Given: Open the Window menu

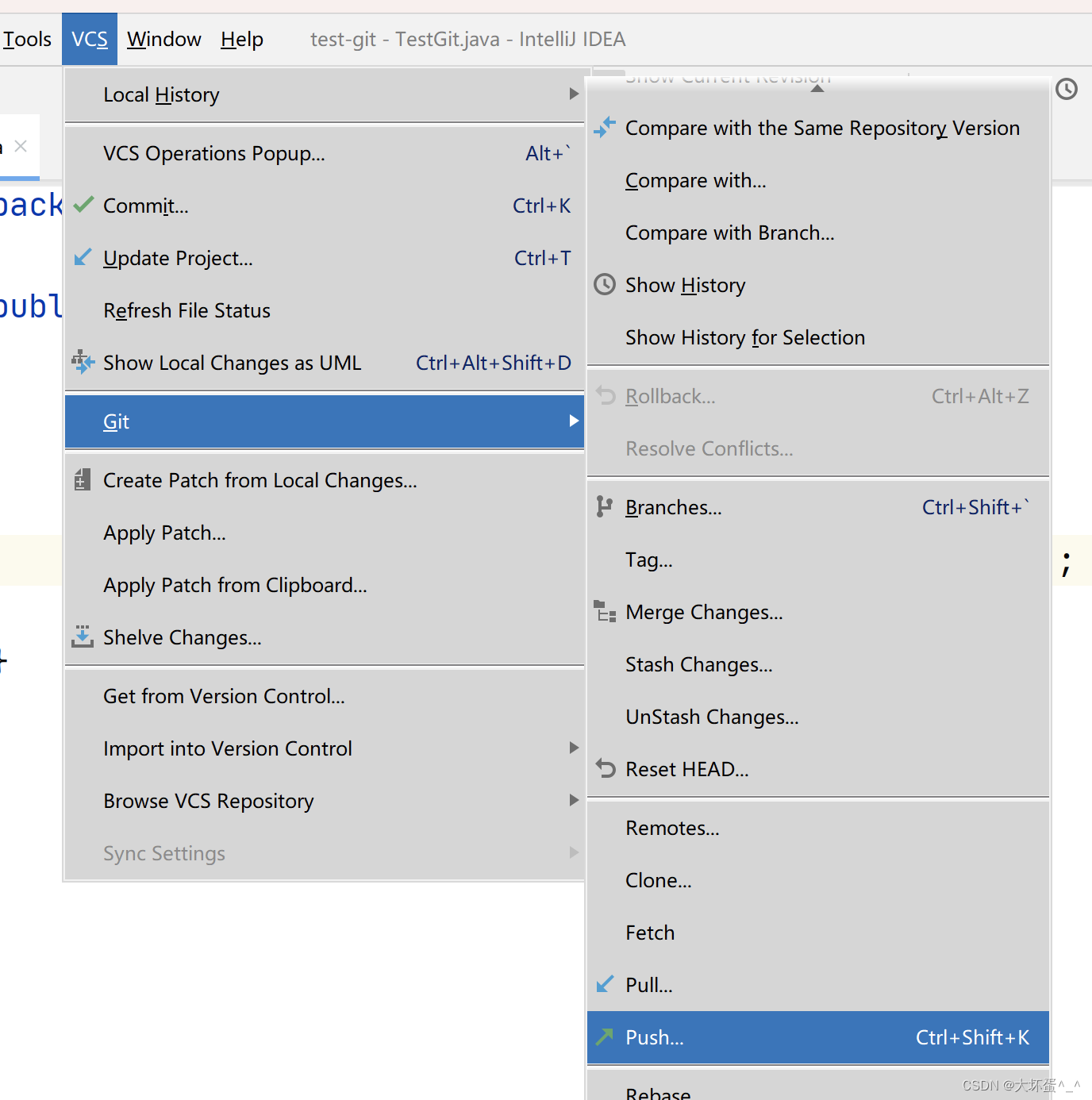Looking at the screenshot, I should tap(163, 39).
